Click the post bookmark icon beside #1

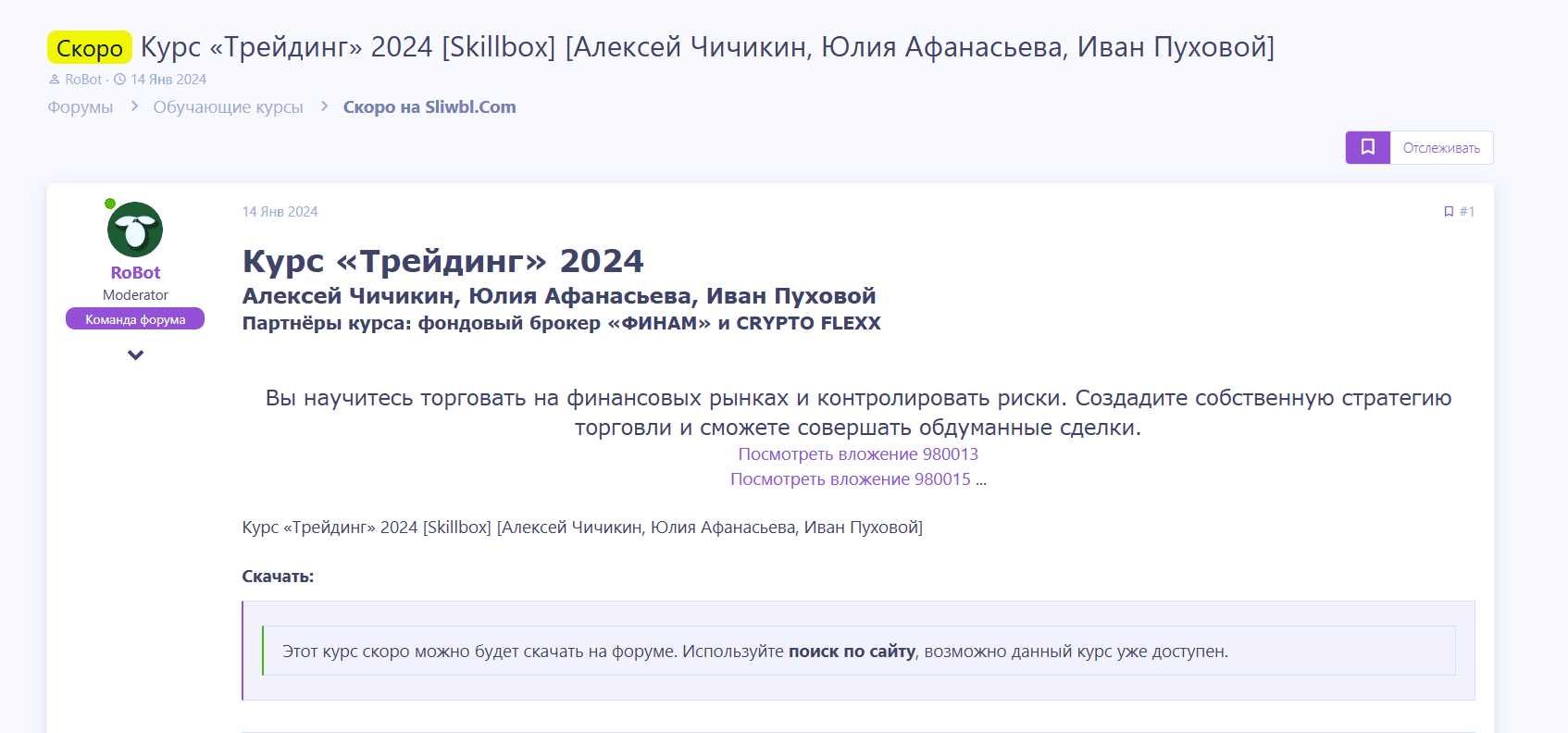click(x=1449, y=212)
